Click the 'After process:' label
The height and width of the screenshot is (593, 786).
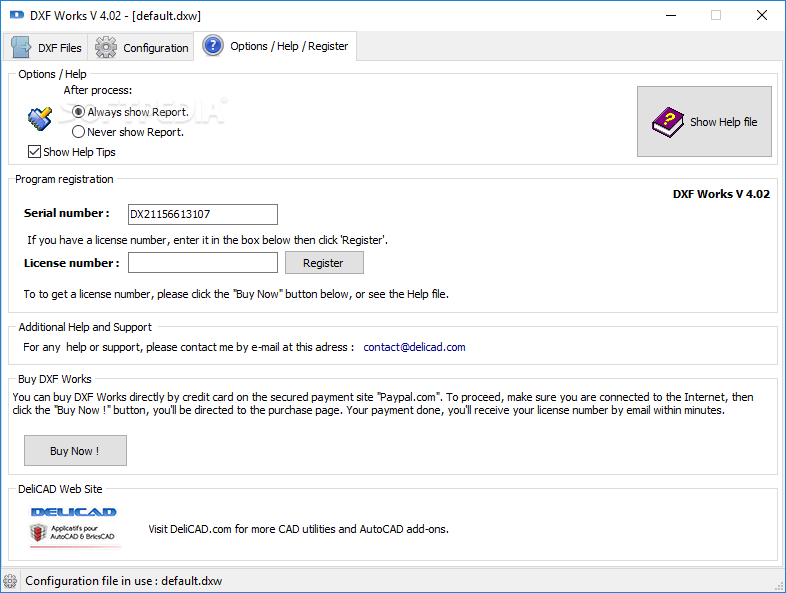tap(98, 90)
